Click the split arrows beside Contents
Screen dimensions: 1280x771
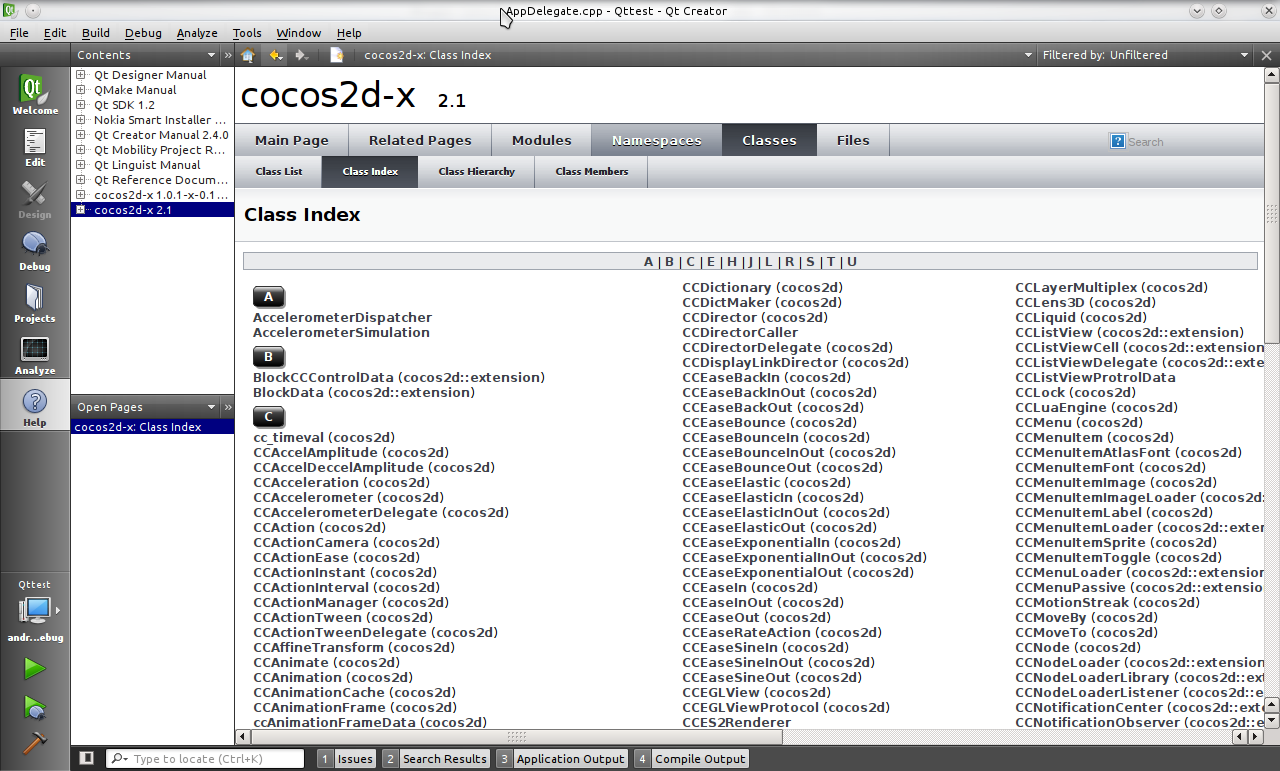[x=227, y=55]
